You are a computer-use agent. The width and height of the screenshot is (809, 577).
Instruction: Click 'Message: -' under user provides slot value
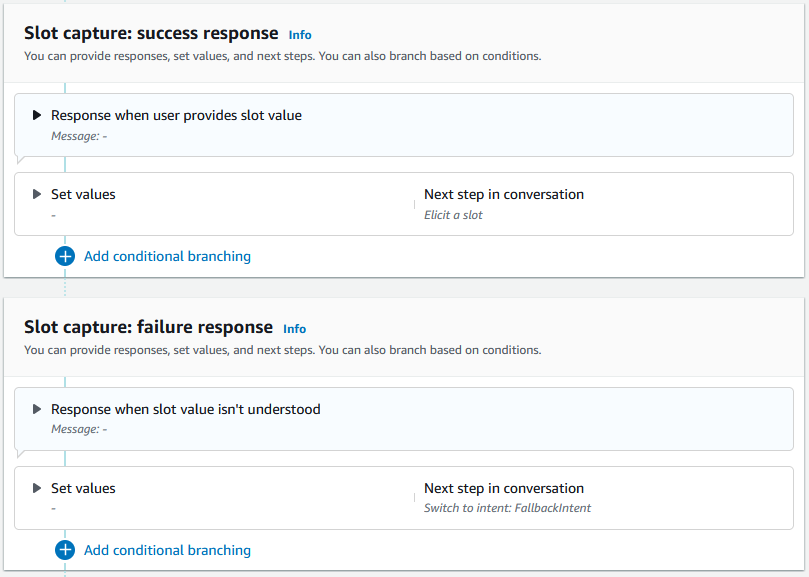pos(79,136)
